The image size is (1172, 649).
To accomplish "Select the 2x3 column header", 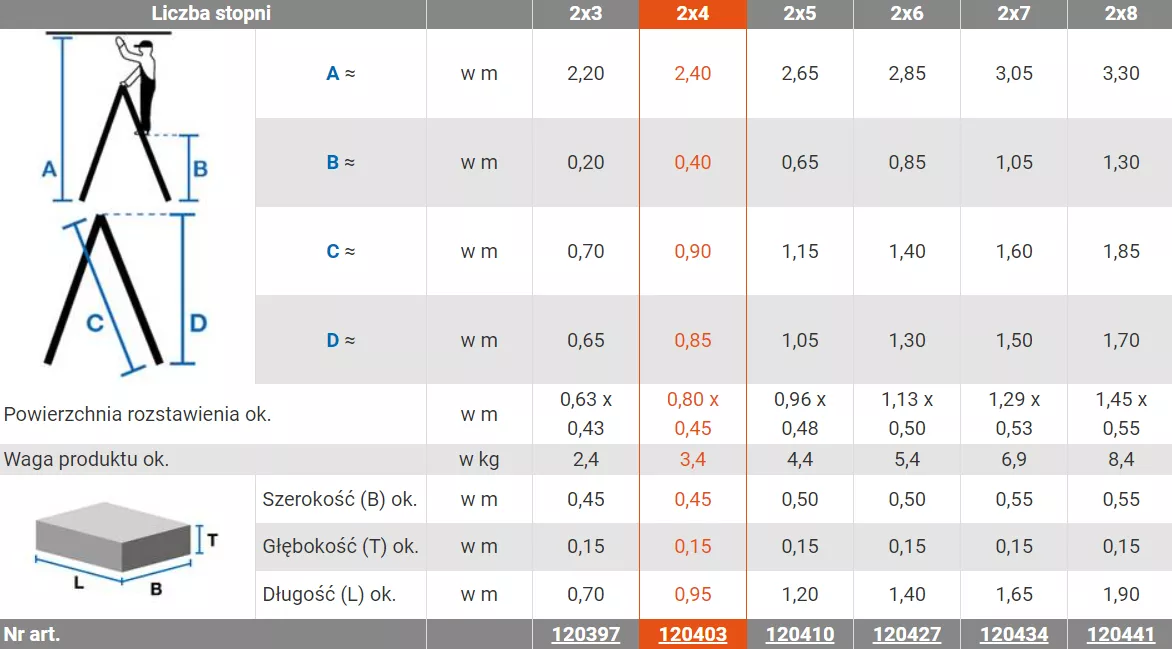I will click(585, 13).
